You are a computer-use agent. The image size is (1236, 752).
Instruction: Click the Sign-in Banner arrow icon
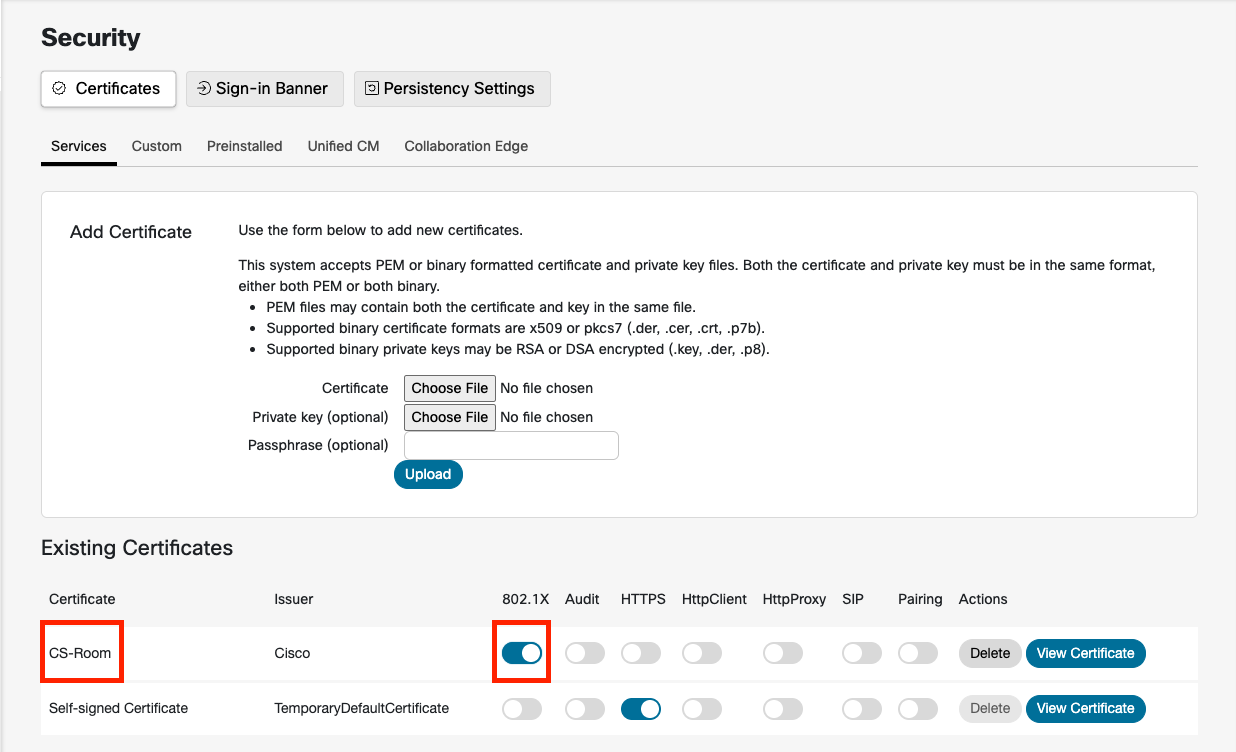(204, 88)
